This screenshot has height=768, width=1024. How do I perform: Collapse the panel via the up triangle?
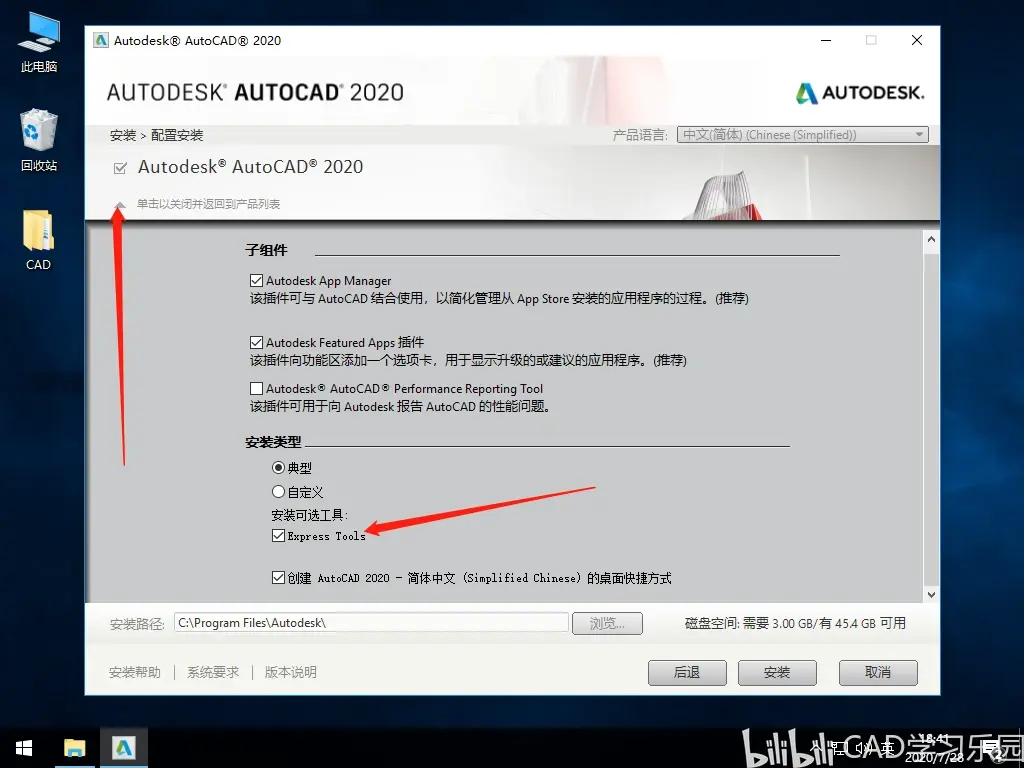click(120, 205)
